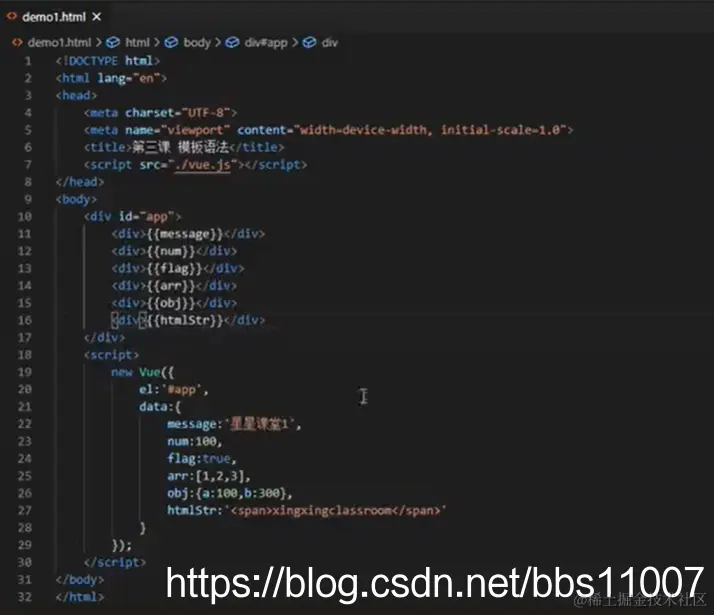Viewport: 714px width, 615px height.
Task: Click the cube icon before body in the breadcrumb
Action: (x=171, y=42)
